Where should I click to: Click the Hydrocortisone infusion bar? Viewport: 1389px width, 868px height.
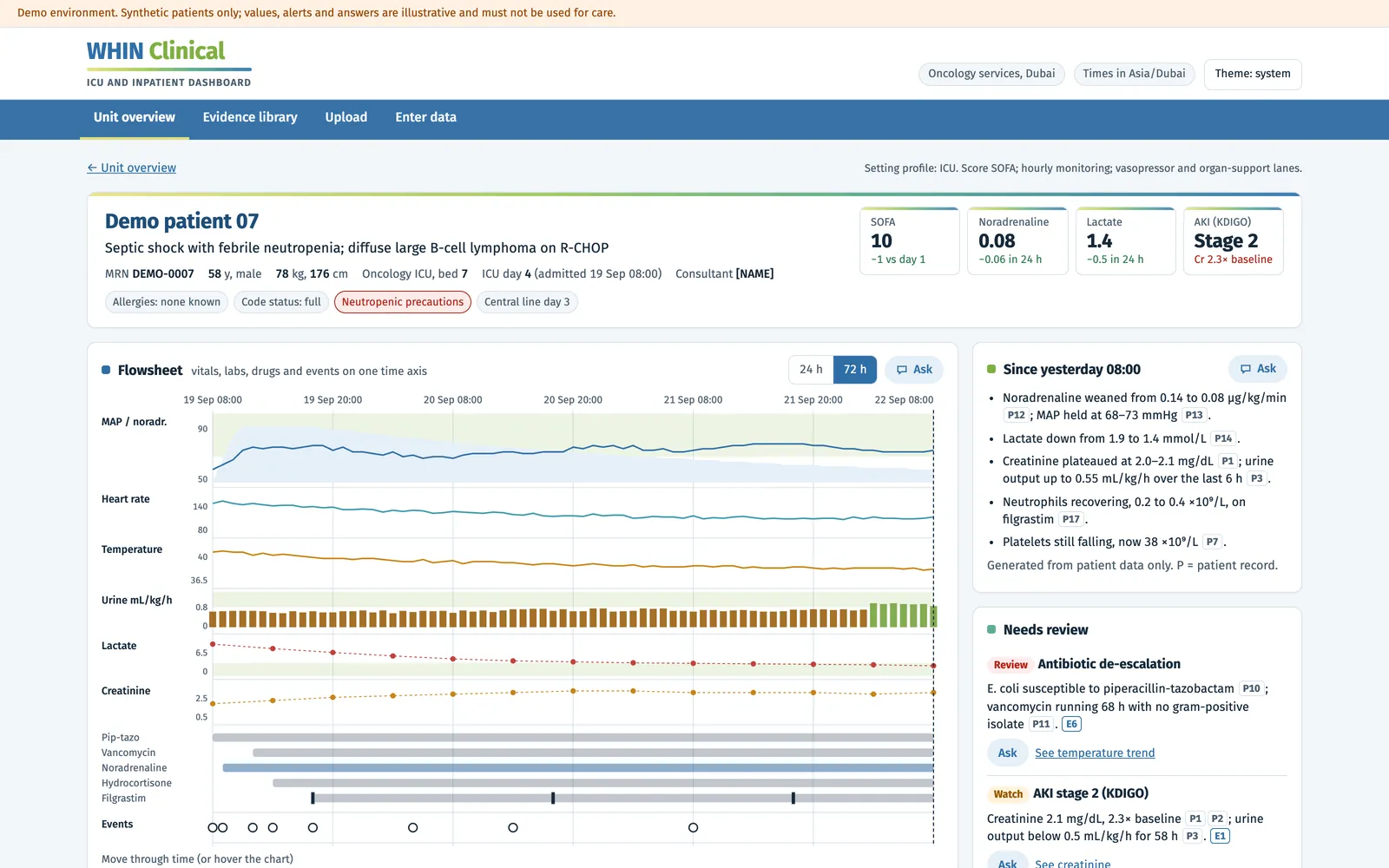pyautogui.click(x=603, y=783)
